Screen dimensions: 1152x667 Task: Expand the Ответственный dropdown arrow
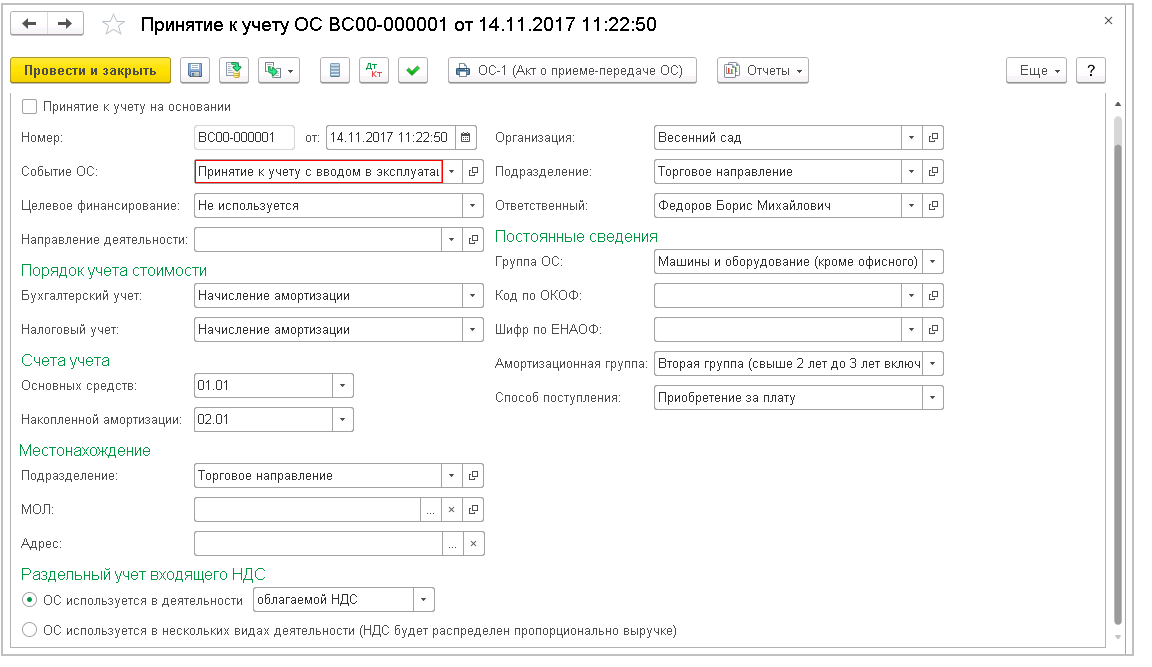coord(912,206)
